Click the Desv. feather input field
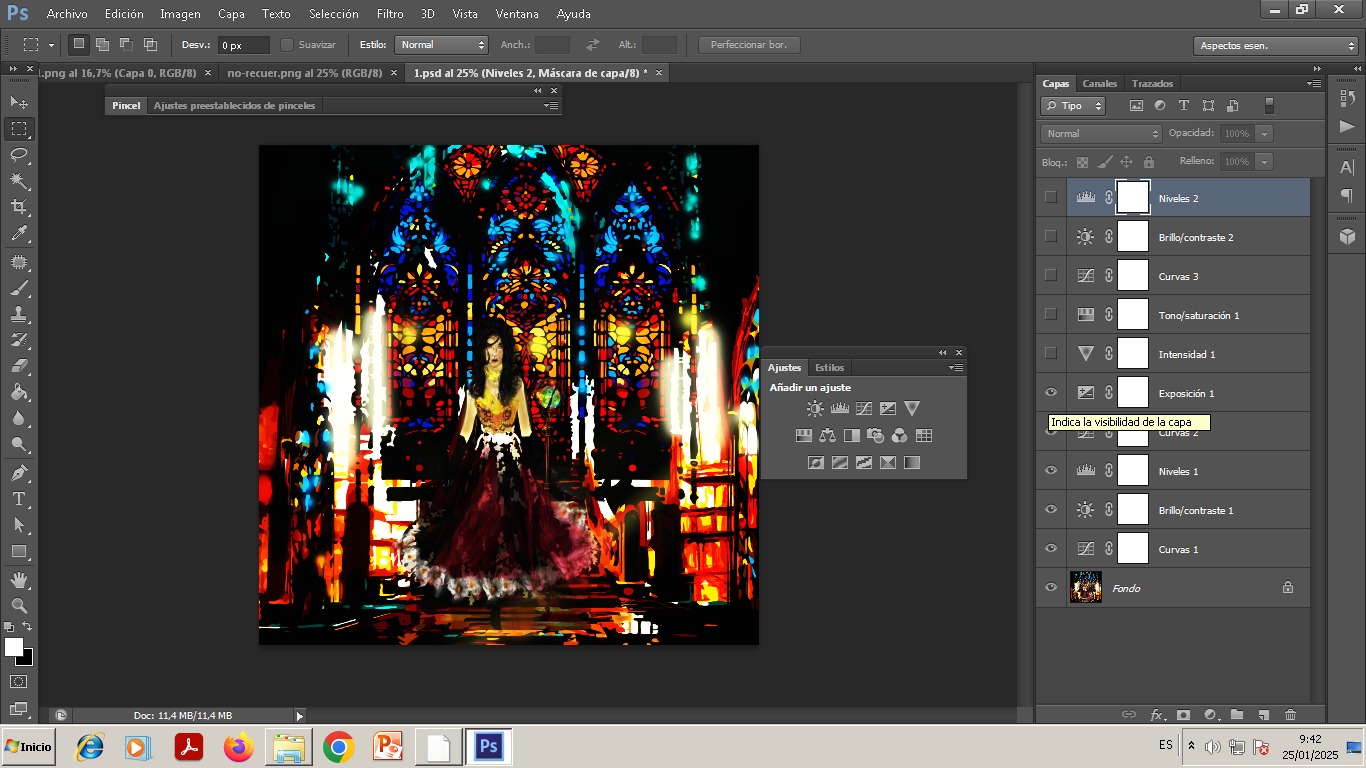This screenshot has height=768, width=1366. tap(244, 45)
